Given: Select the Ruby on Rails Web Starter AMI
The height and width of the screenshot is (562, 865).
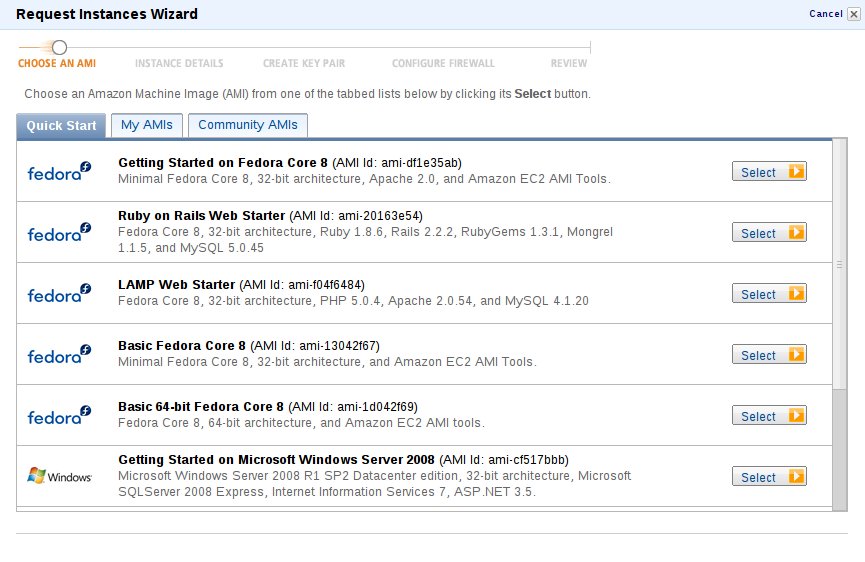Looking at the screenshot, I should (x=769, y=233).
